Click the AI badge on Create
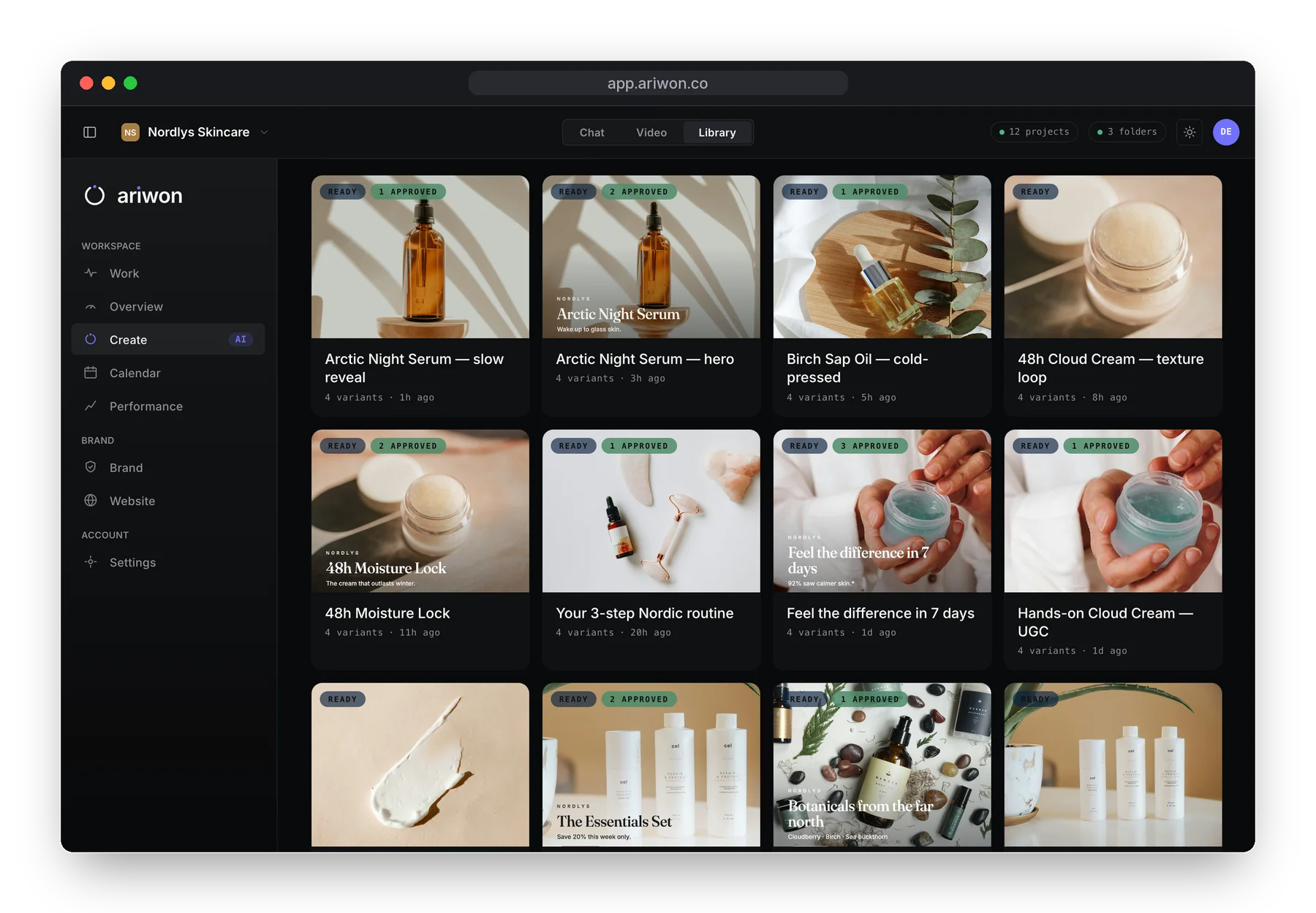Image resolution: width=1316 pixels, height=913 pixels. click(241, 339)
